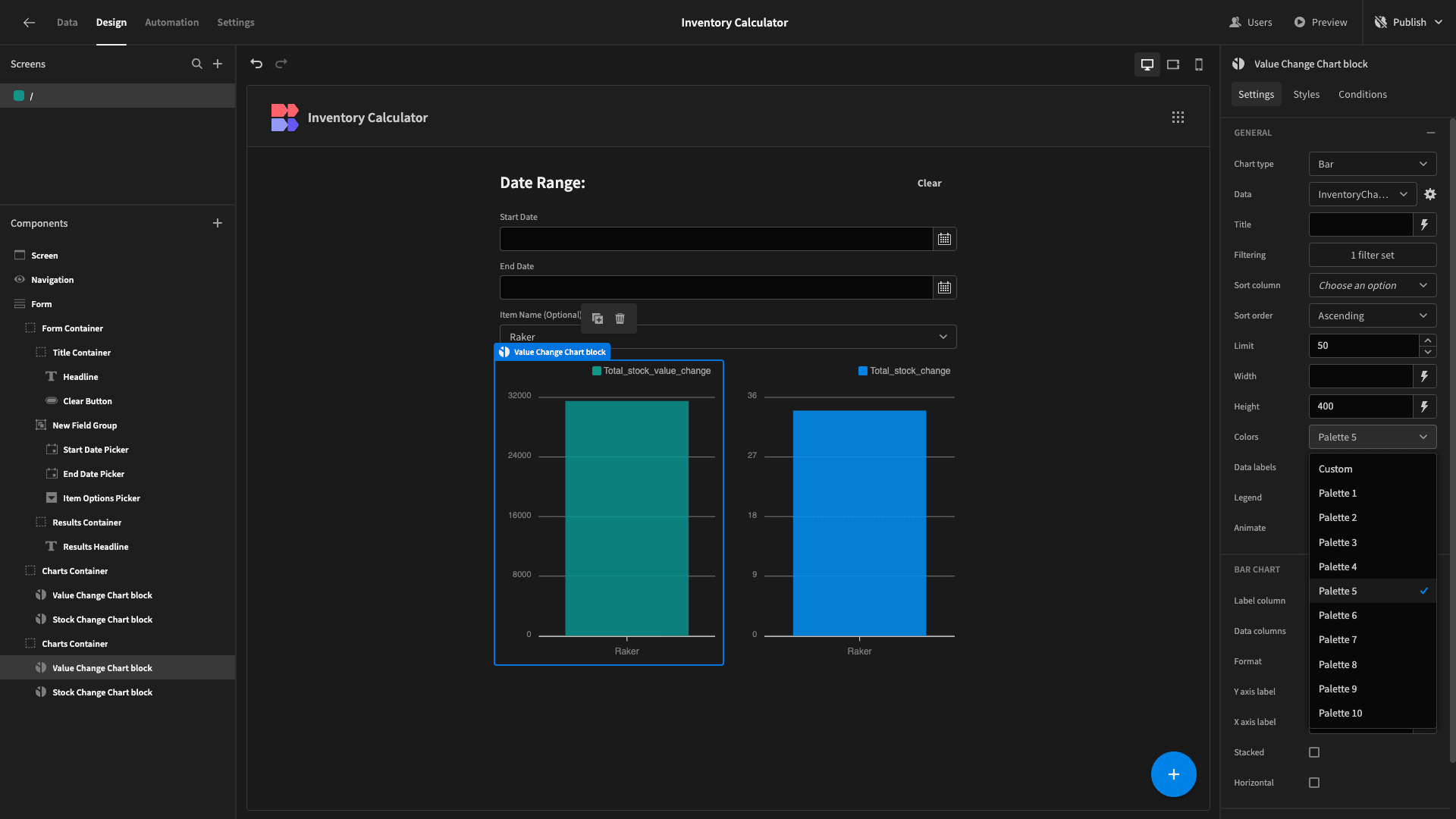
Task: Delete the selected chart block
Action: coord(620,318)
